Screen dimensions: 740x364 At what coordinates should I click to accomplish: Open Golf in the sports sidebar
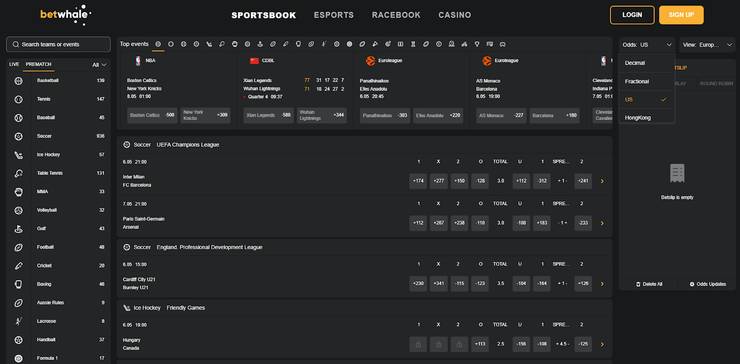(59, 229)
